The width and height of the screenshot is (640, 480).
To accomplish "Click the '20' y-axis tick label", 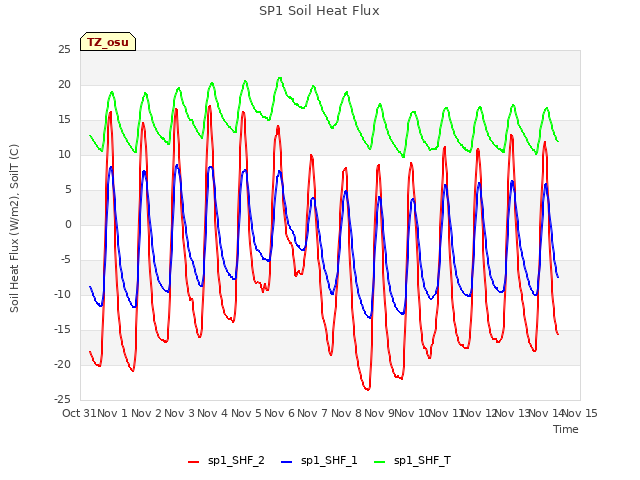I will click(x=64, y=85).
